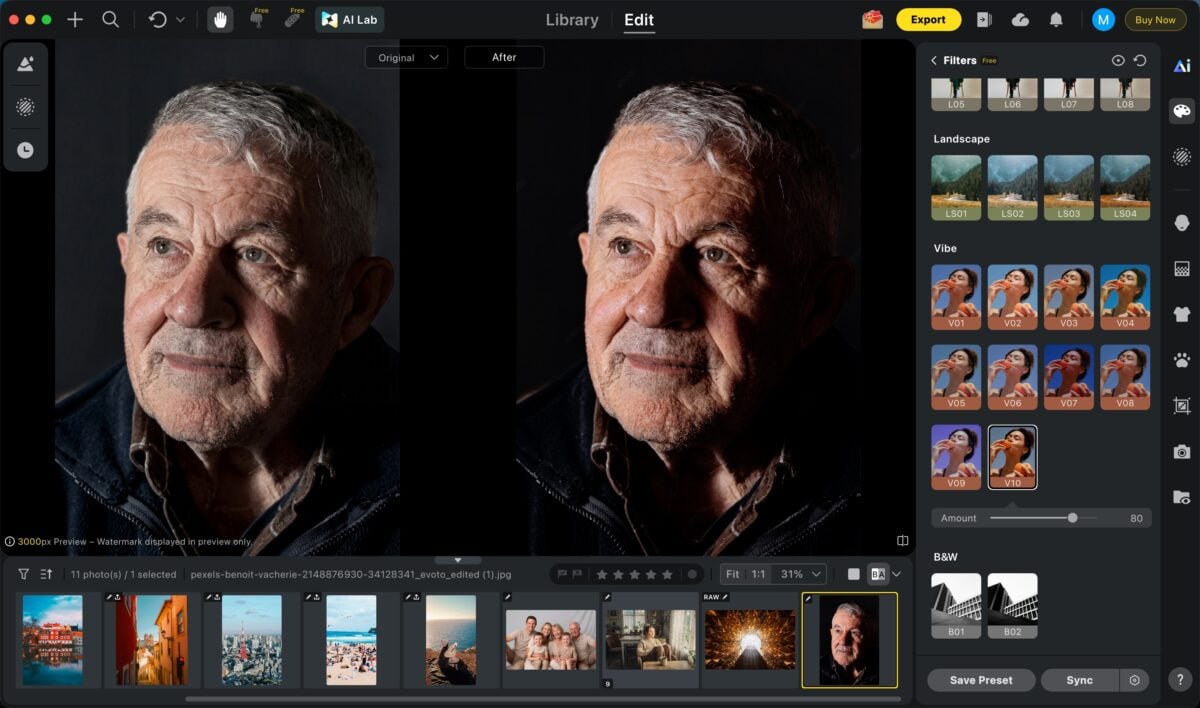Switch to the Library tab

pyautogui.click(x=572, y=20)
